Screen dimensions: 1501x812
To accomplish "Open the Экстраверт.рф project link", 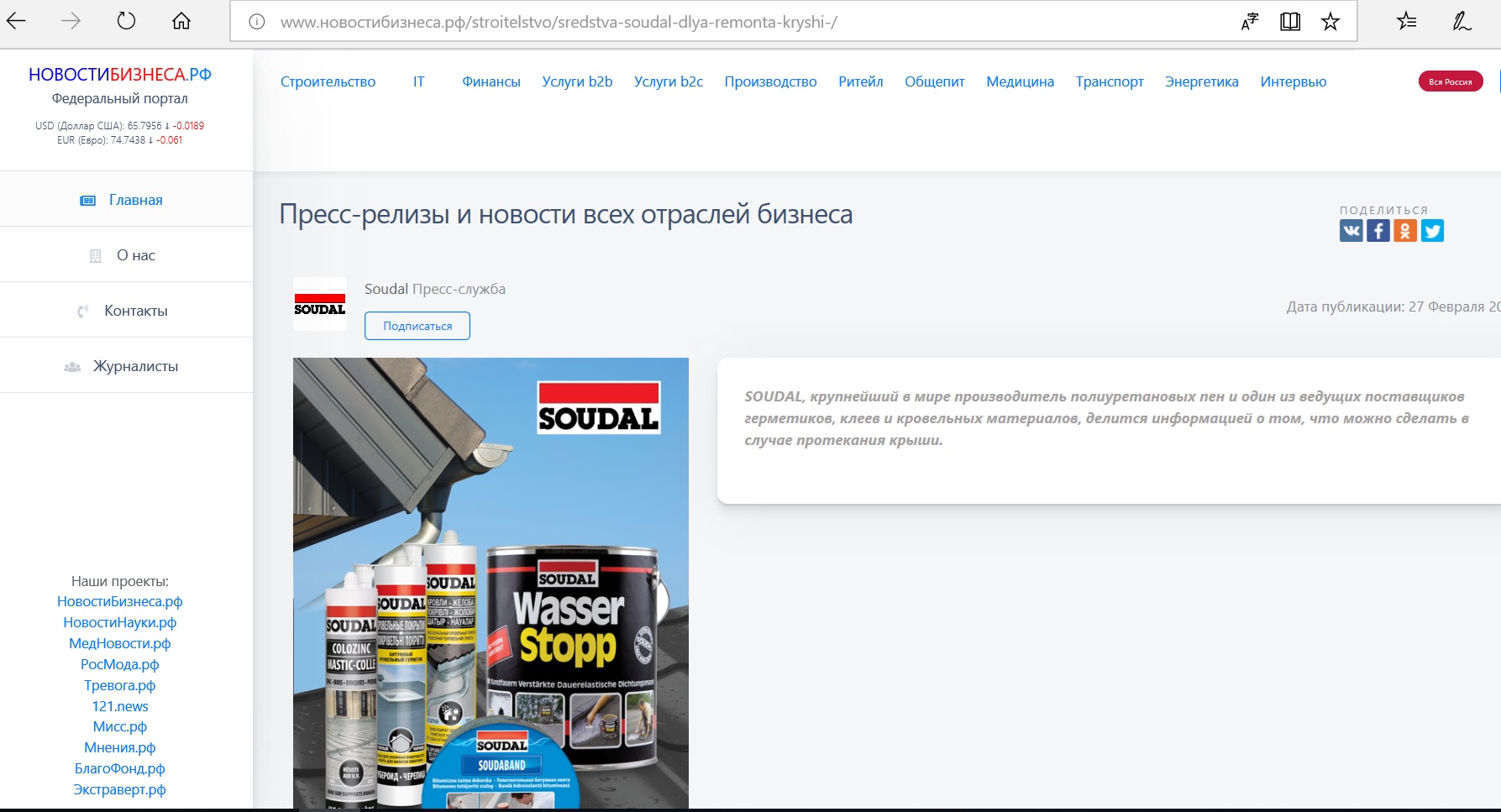I will 120,789.
